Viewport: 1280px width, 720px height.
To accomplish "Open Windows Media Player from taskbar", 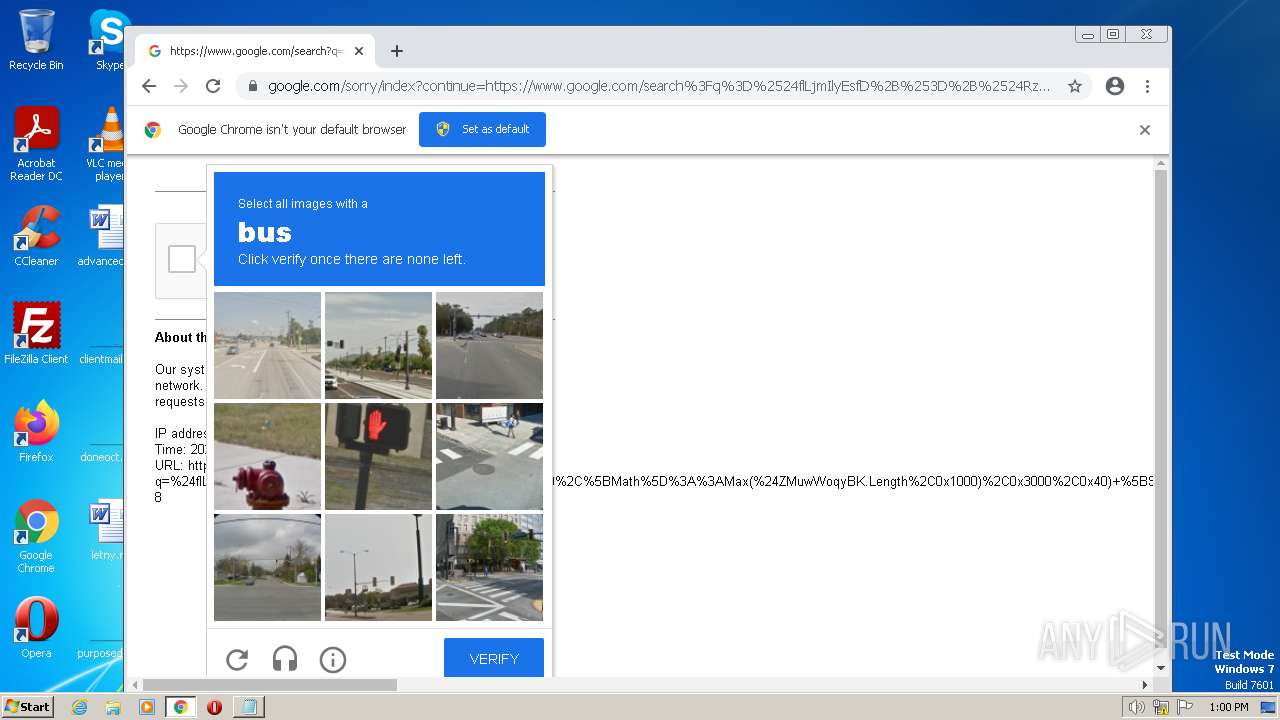I will [x=147, y=707].
